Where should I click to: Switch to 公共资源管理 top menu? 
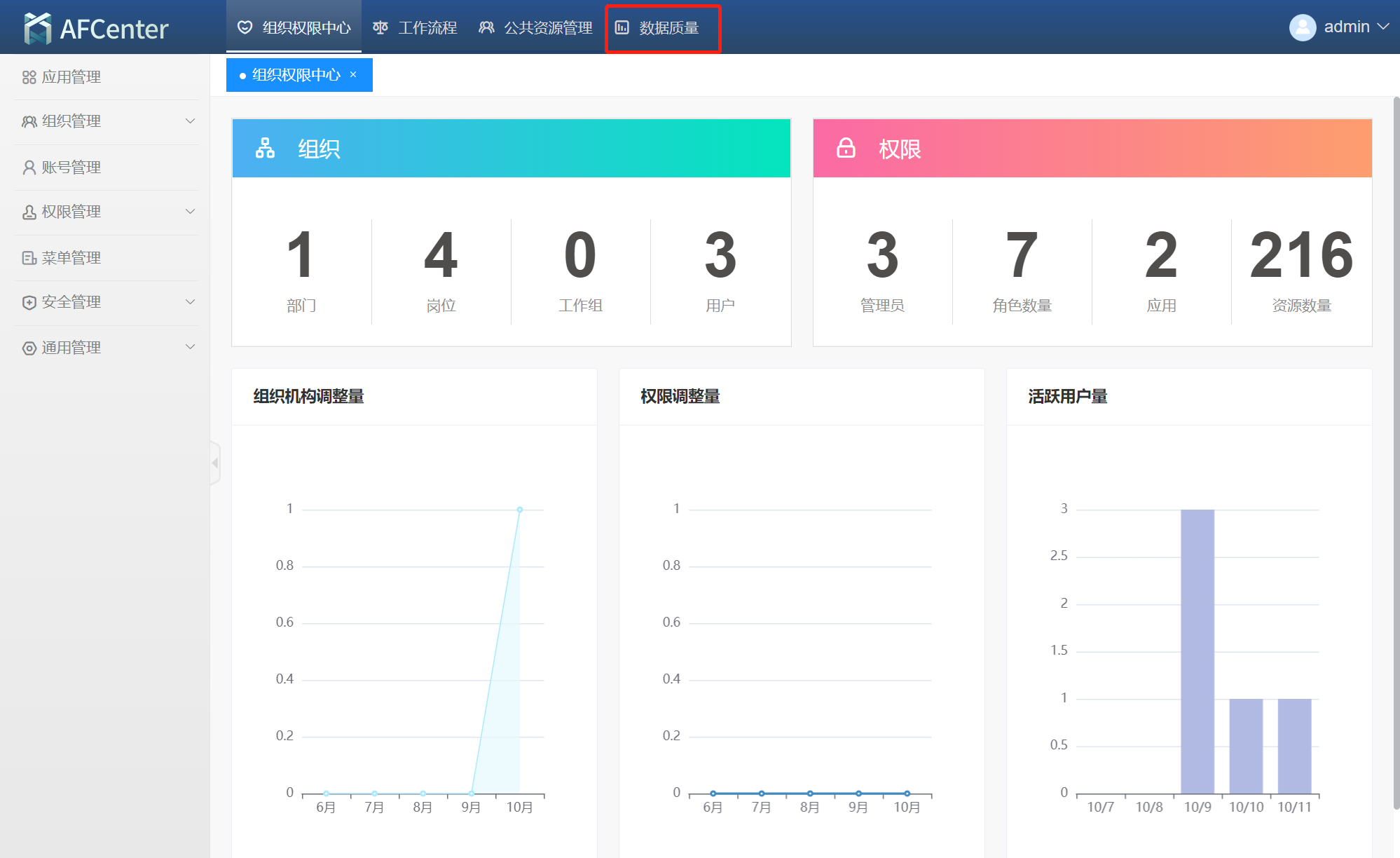point(536,27)
